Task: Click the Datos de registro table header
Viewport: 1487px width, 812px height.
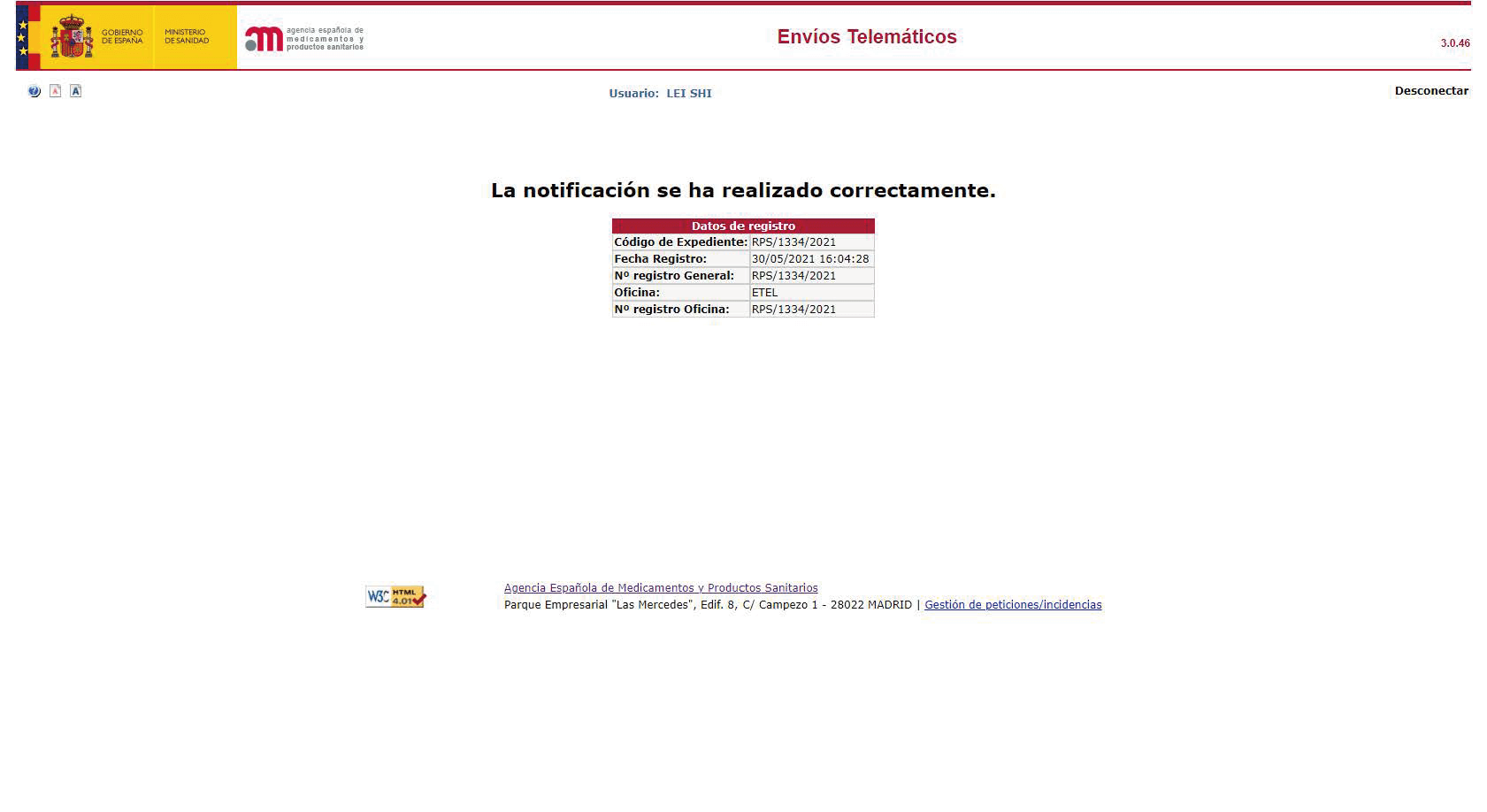Action: click(743, 226)
